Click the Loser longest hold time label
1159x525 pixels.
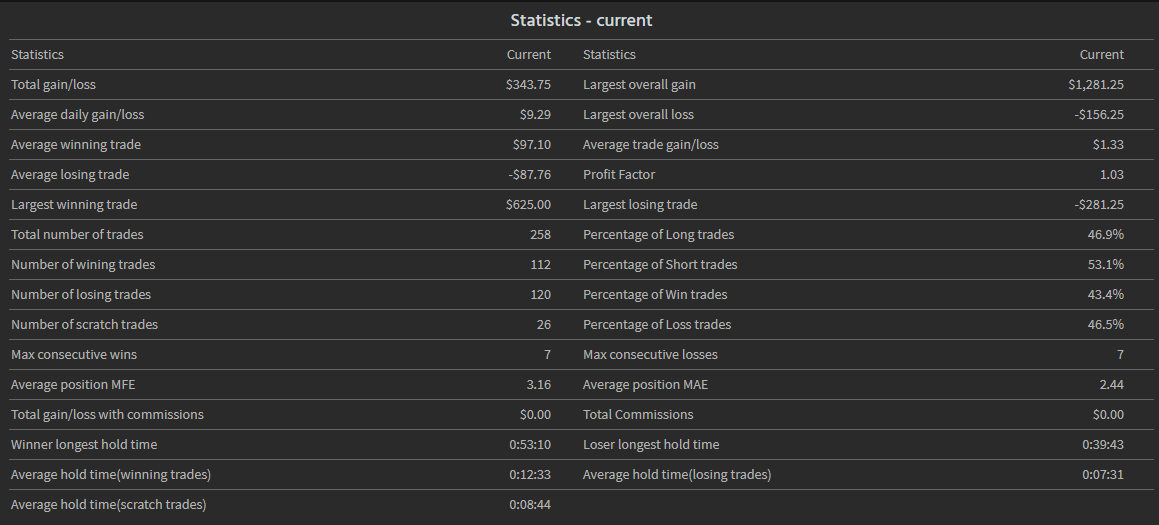650,444
